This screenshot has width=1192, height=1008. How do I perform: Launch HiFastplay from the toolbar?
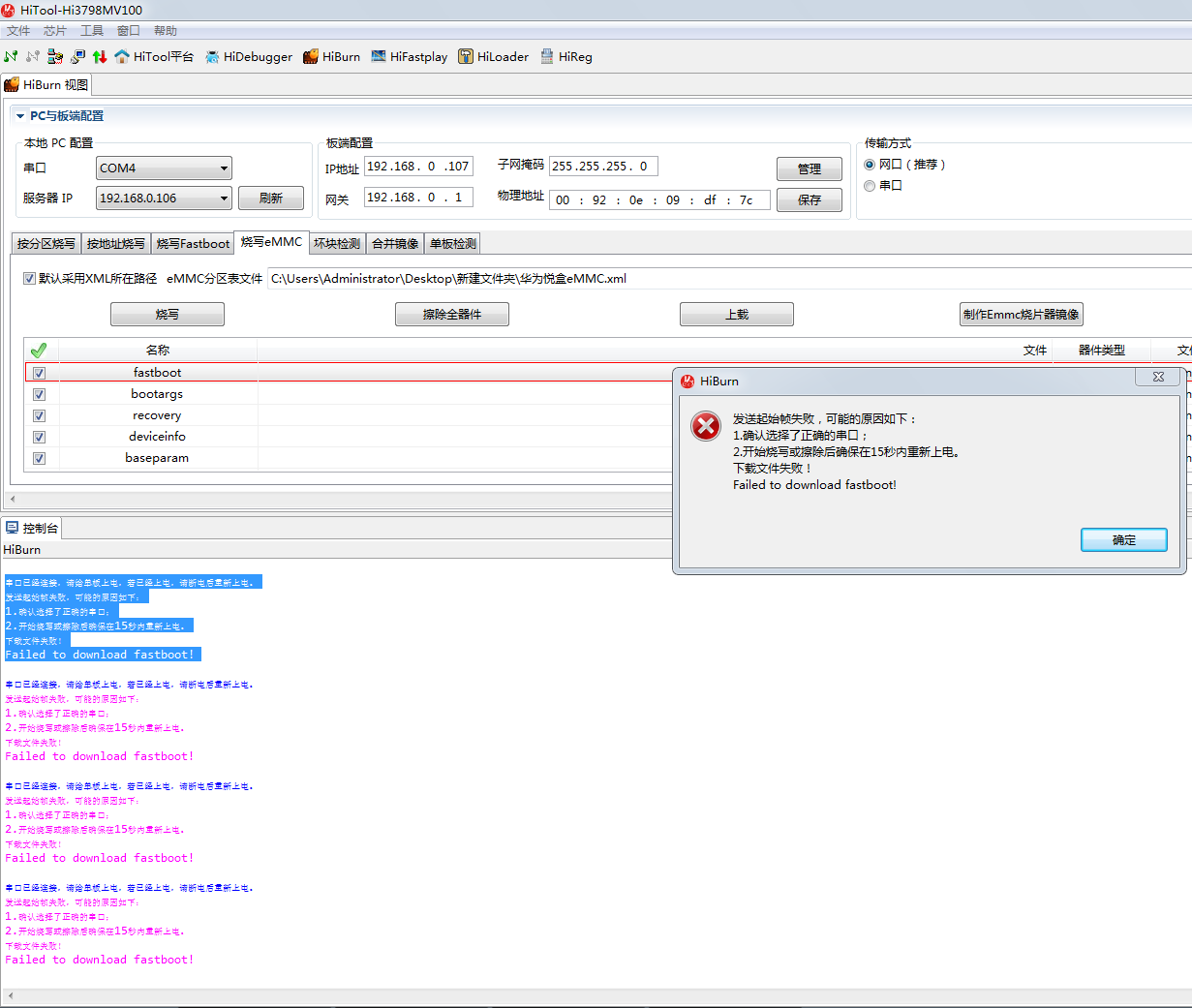coord(409,56)
